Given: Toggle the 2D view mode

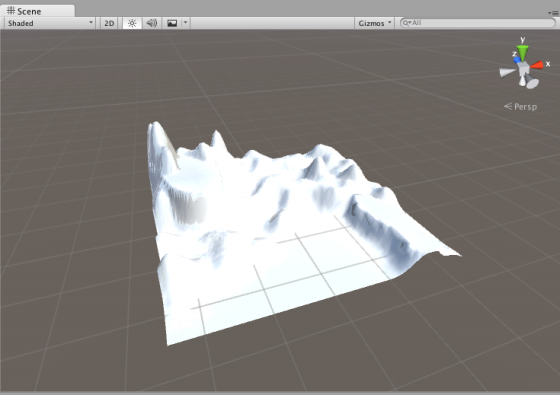Looking at the screenshot, I should pos(109,23).
